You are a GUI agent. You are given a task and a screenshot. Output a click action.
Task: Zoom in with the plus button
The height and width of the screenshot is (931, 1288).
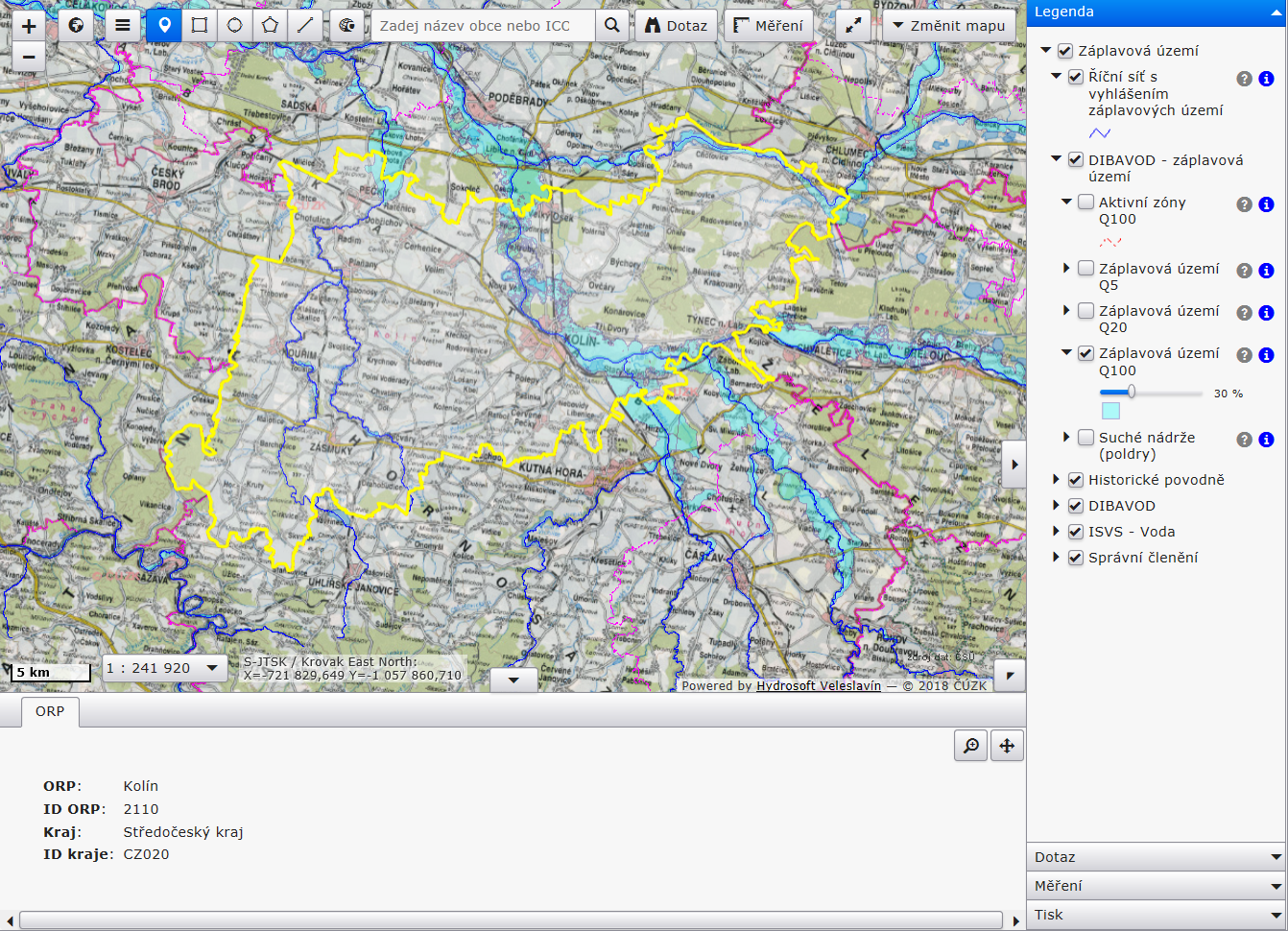[x=29, y=26]
